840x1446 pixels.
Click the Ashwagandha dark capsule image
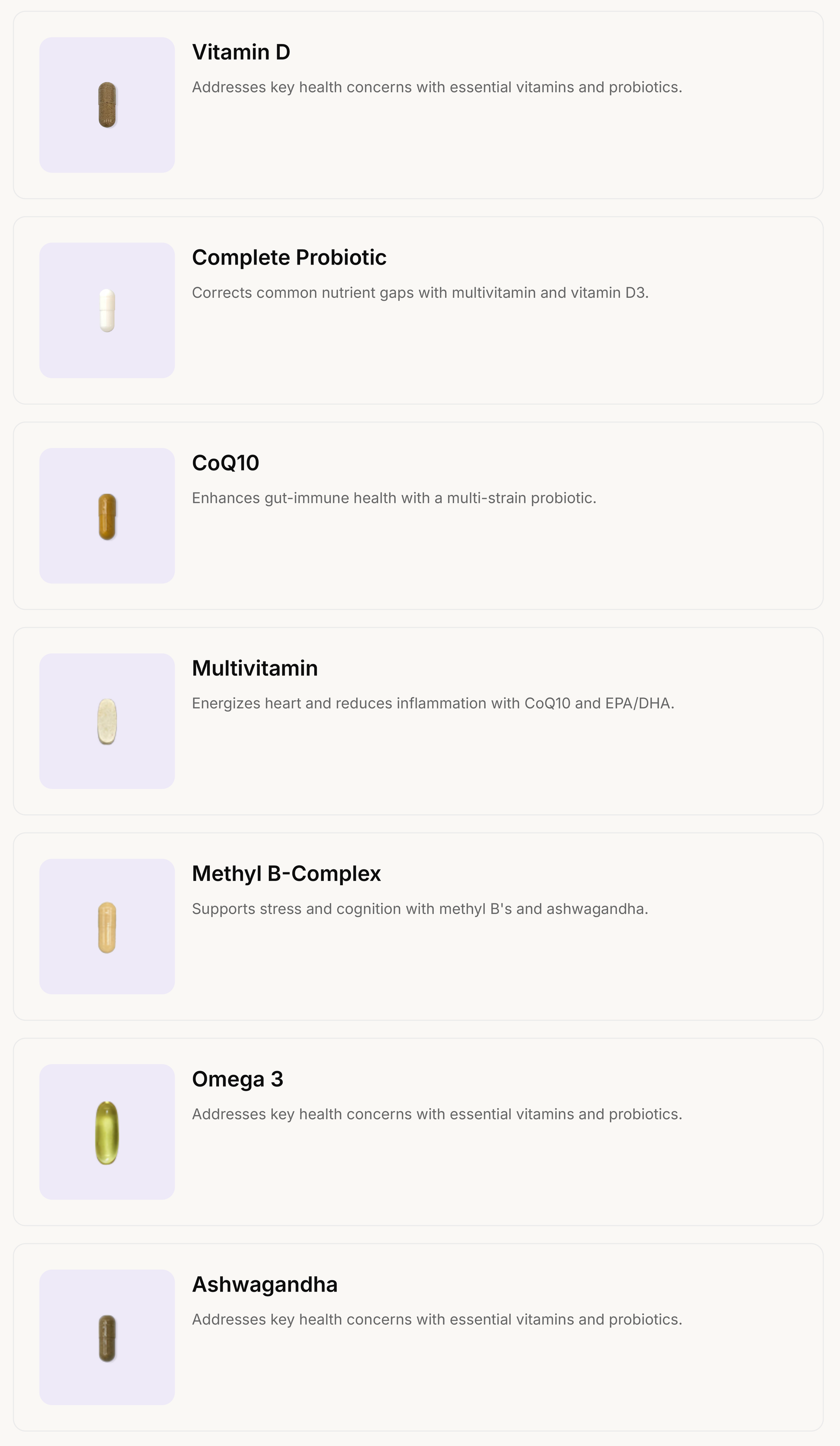click(107, 1338)
